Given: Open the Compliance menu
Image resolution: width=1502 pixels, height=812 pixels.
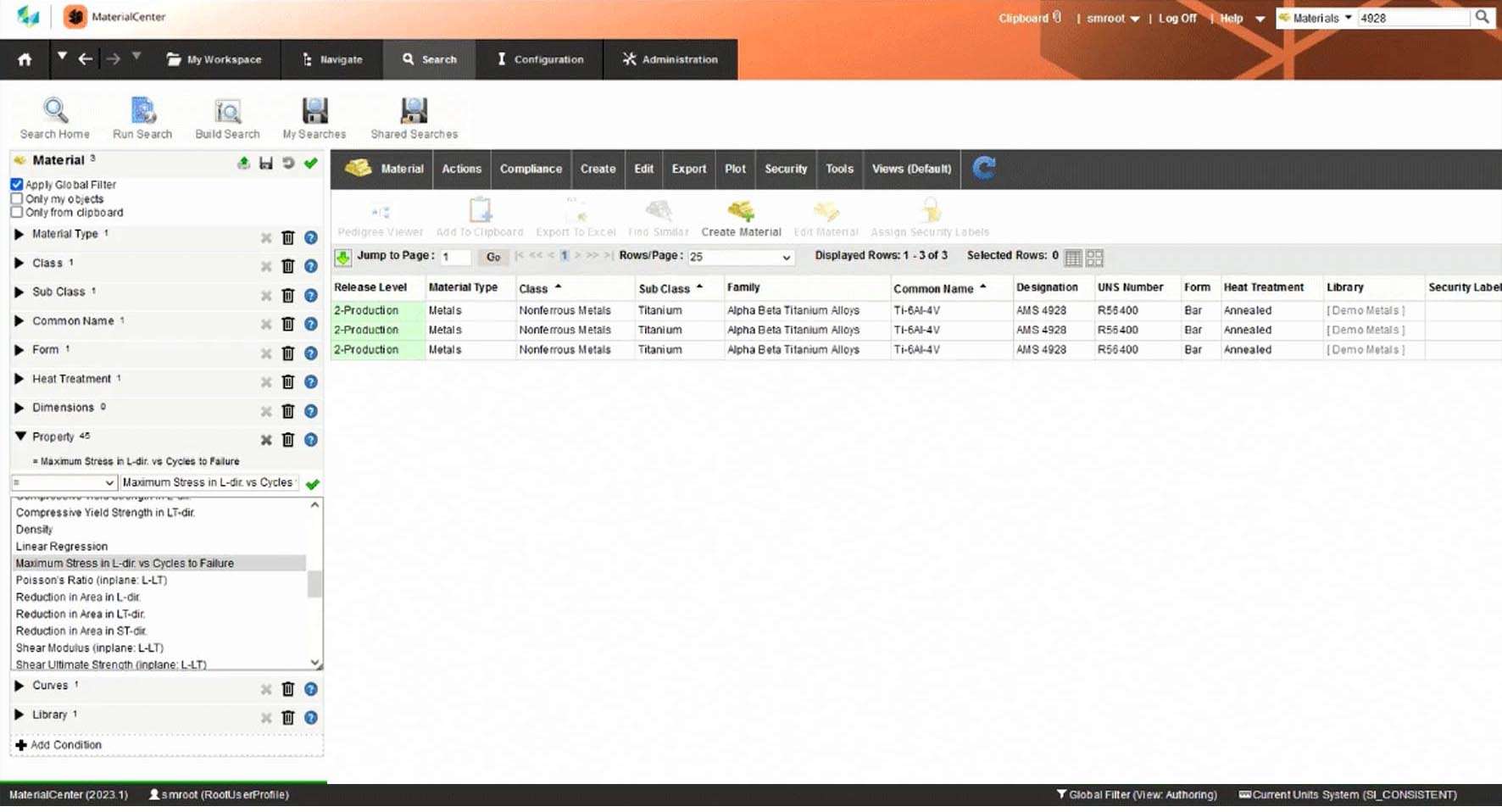Looking at the screenshot, I should 531,169.
